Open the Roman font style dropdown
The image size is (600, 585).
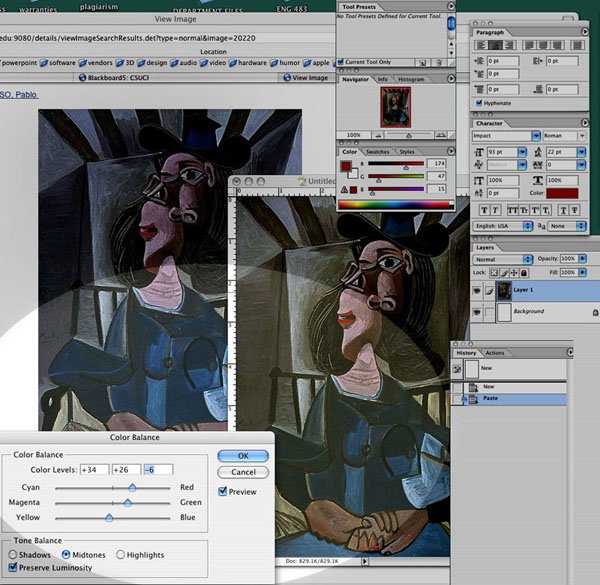tap(582, 136)
